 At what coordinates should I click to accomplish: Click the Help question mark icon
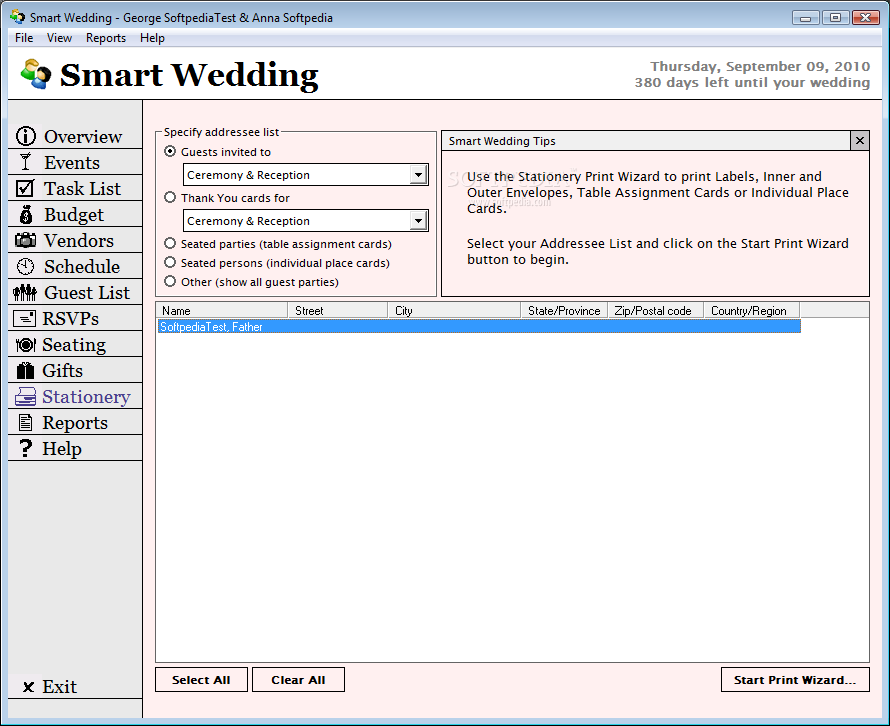(26, 448)
